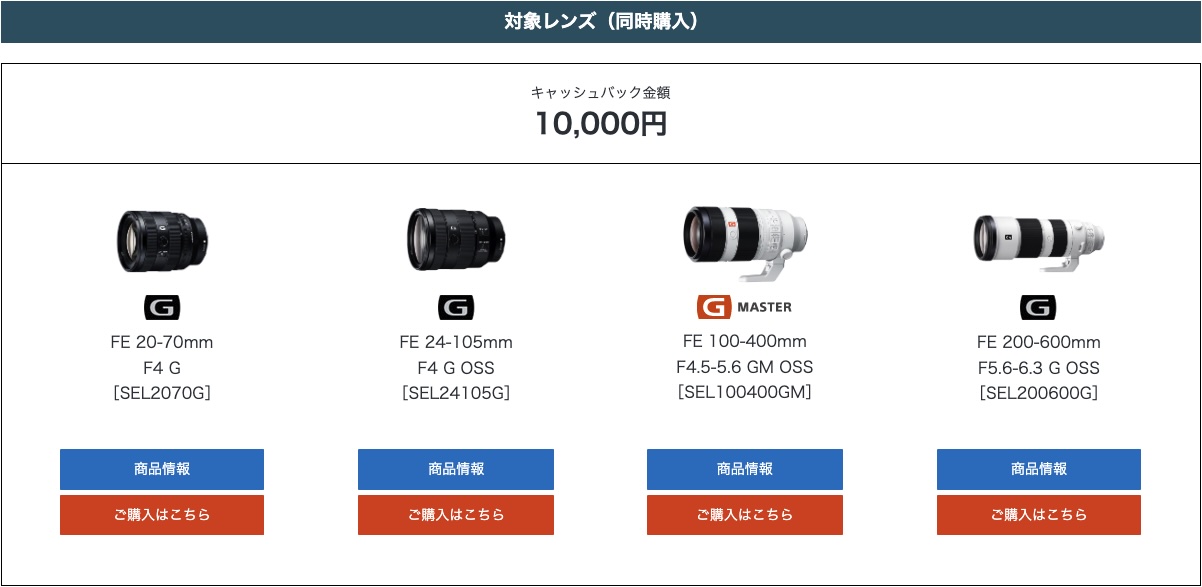Click the 10,000円 cashback amount
The image size is (1202, 587).
pos(601,124)
